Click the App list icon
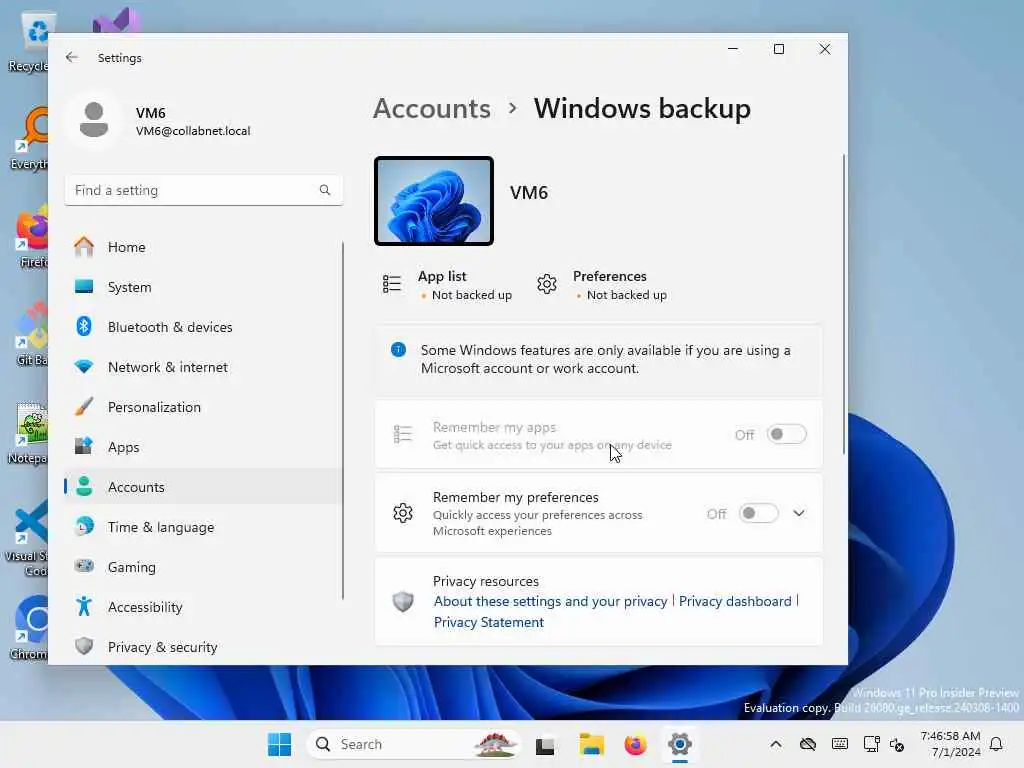 (x=392, y=284)
